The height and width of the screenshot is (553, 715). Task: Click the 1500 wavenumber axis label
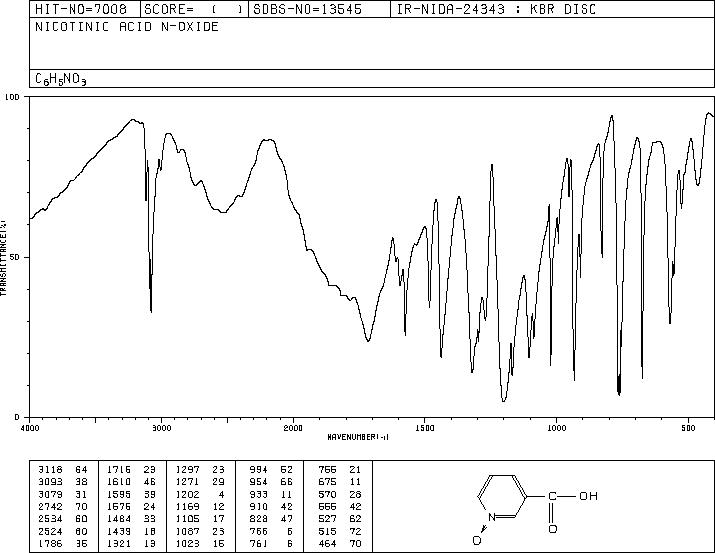[x=425, y=428]
